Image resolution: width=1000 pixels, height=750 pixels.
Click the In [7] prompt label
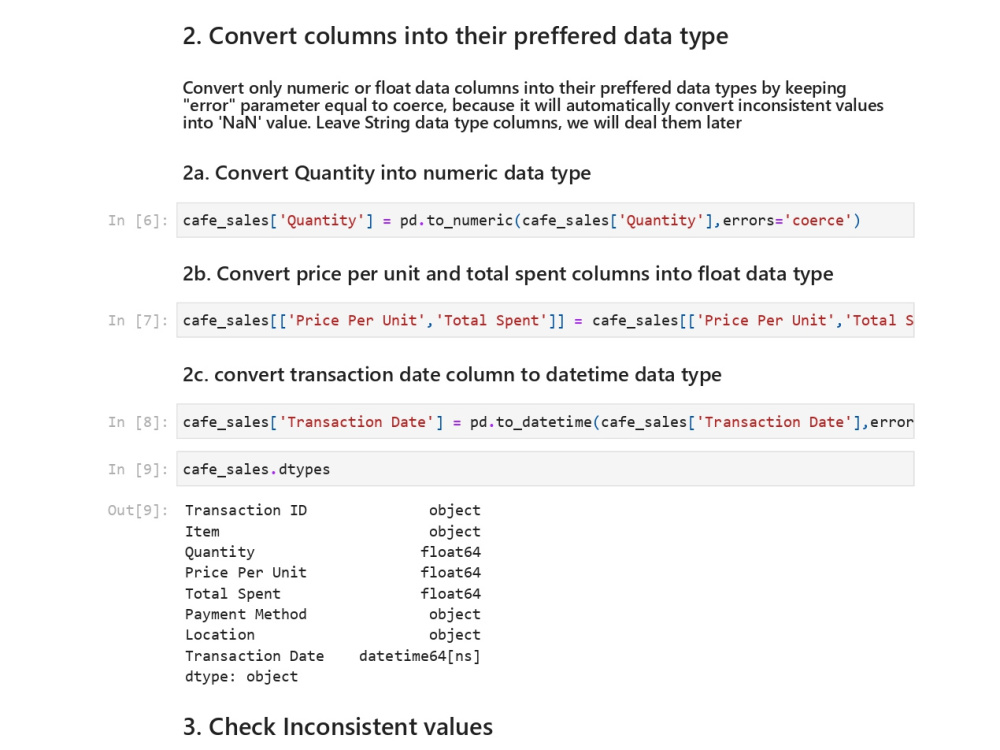pyautogui.click(x=138, y=321)
